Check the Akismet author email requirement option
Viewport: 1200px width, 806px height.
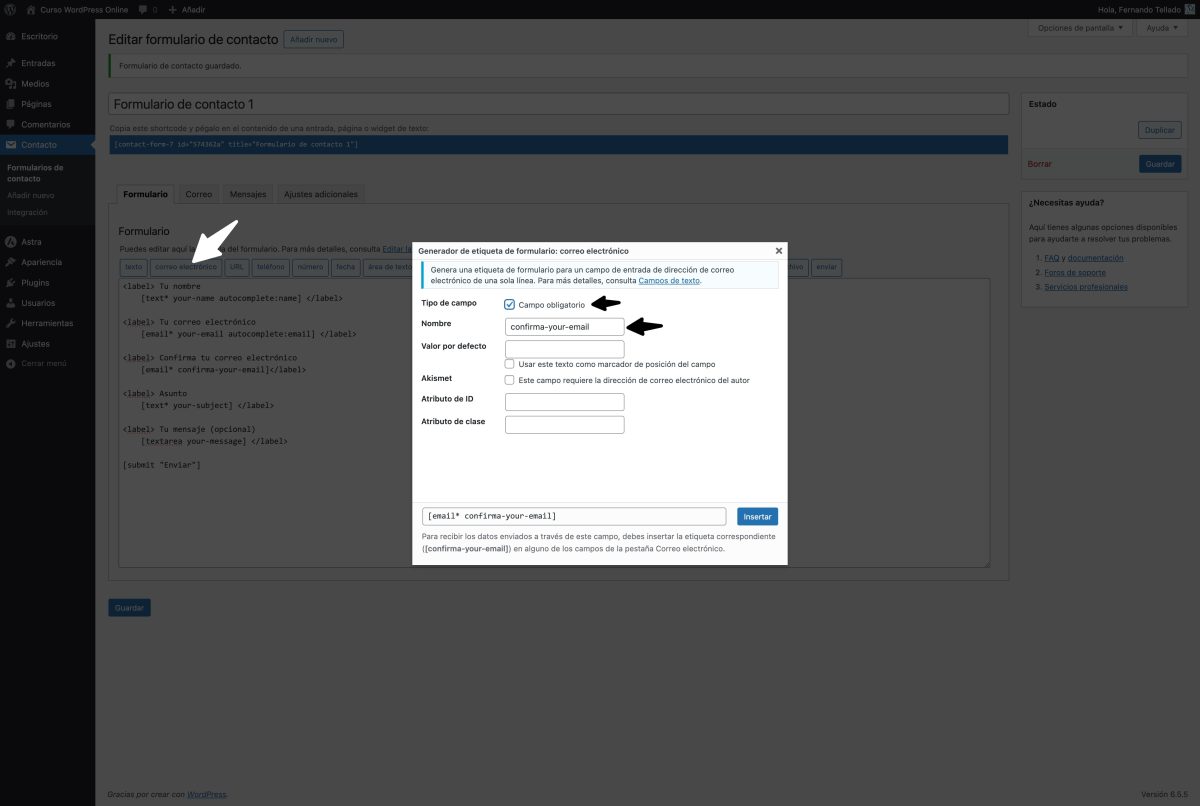pyautogui.click(x=510, y=378)
